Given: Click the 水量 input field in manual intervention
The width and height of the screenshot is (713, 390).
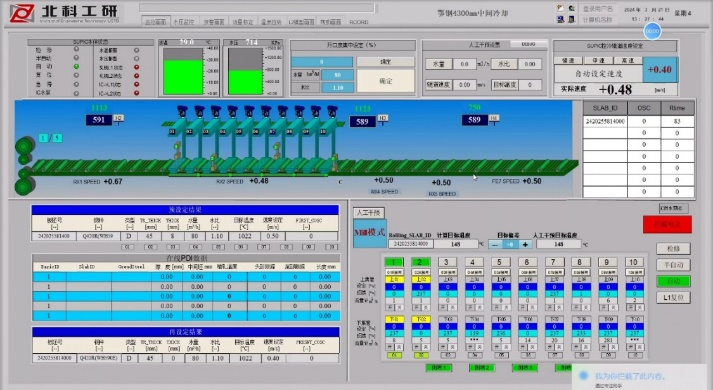Looking at the screenshot, I should (464, 64).
